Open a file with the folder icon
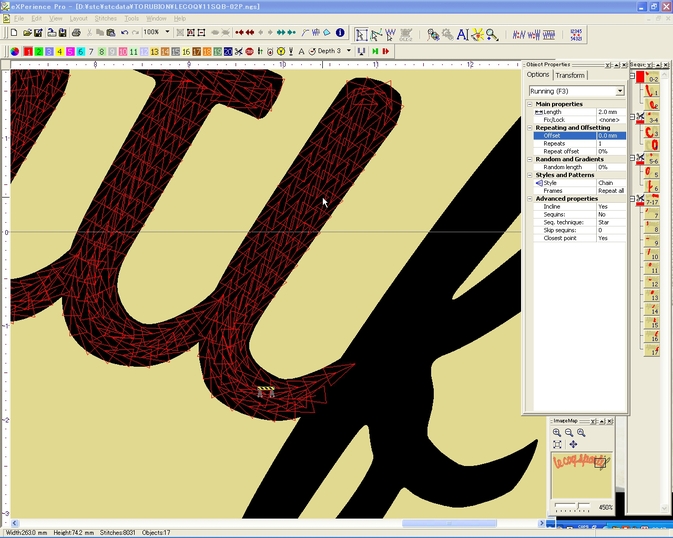The height and width of the screenshot is (538, 673). point(27,33)
